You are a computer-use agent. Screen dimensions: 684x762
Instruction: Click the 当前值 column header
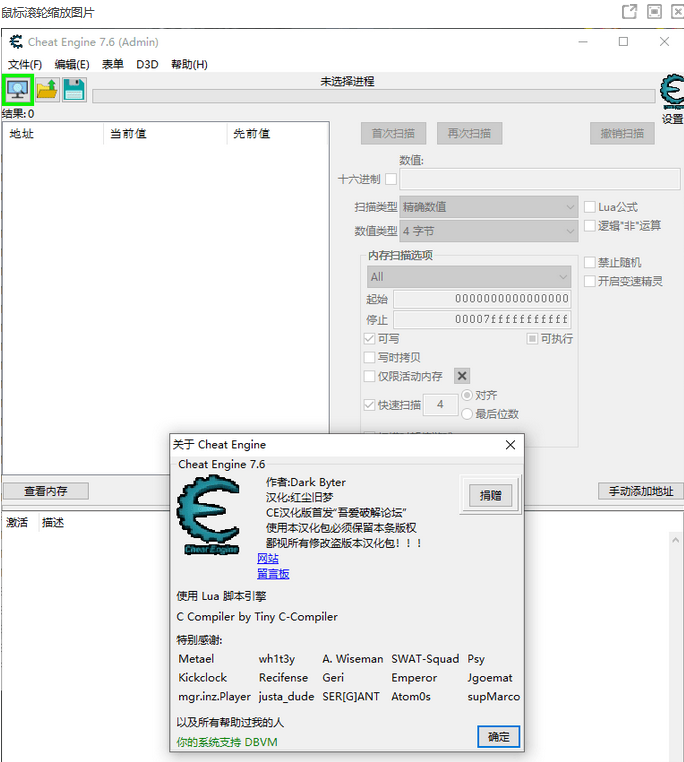coord(165,134)
